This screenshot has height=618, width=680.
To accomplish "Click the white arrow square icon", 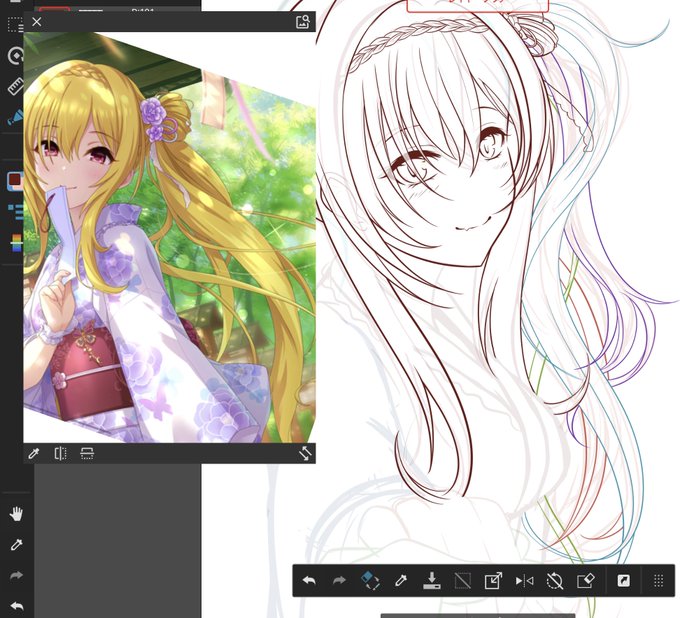I will click(x=624, y=580).
